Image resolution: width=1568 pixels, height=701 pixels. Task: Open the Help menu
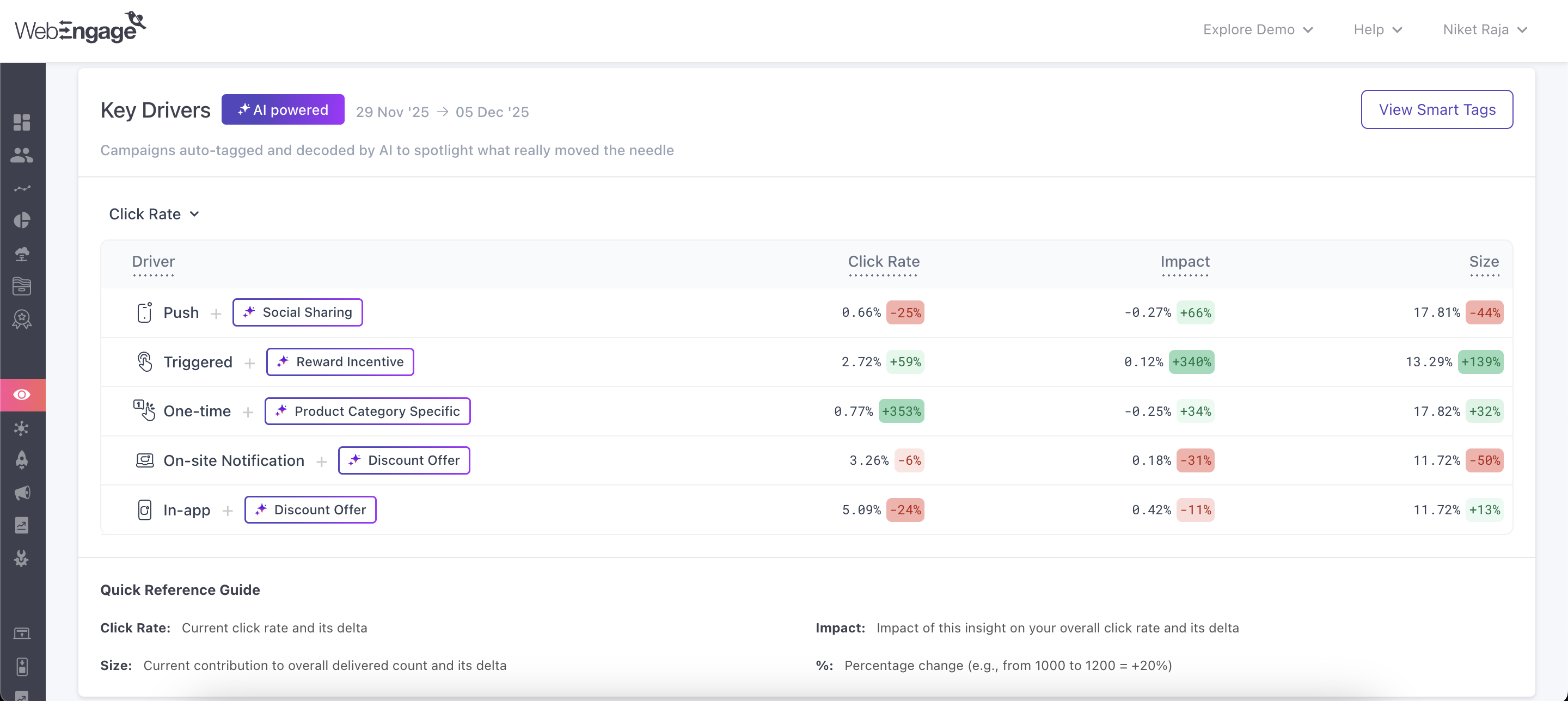coord(1377,29)
